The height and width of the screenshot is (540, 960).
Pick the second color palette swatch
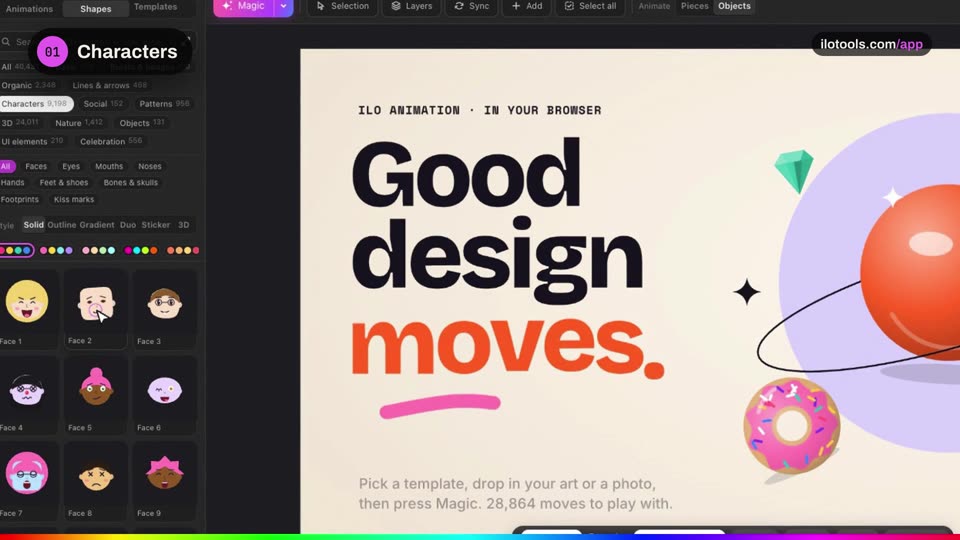pyautogui.click(x=56, y=250)
